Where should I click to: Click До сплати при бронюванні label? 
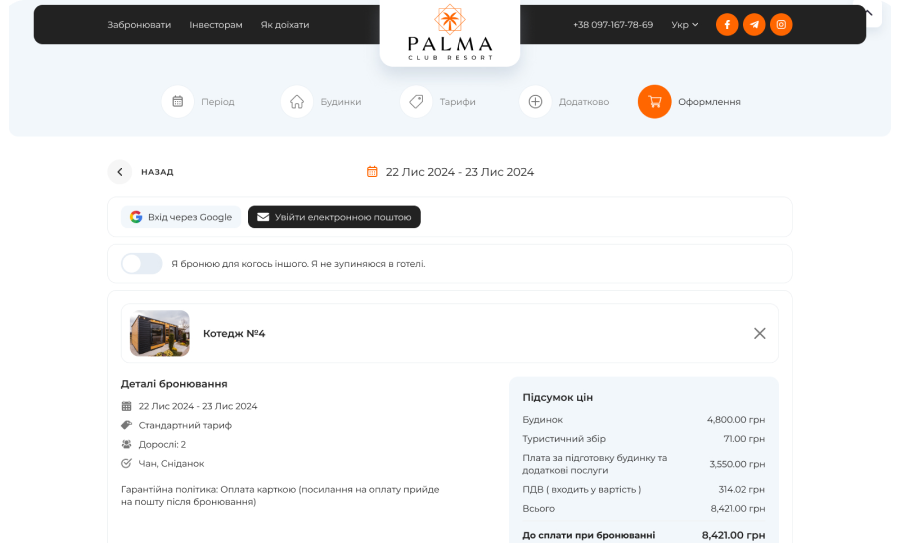pos(588,535)
